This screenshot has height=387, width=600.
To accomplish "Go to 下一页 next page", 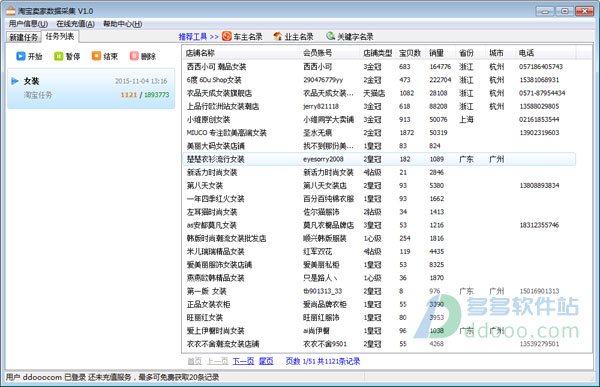I will tap(243, 361).
